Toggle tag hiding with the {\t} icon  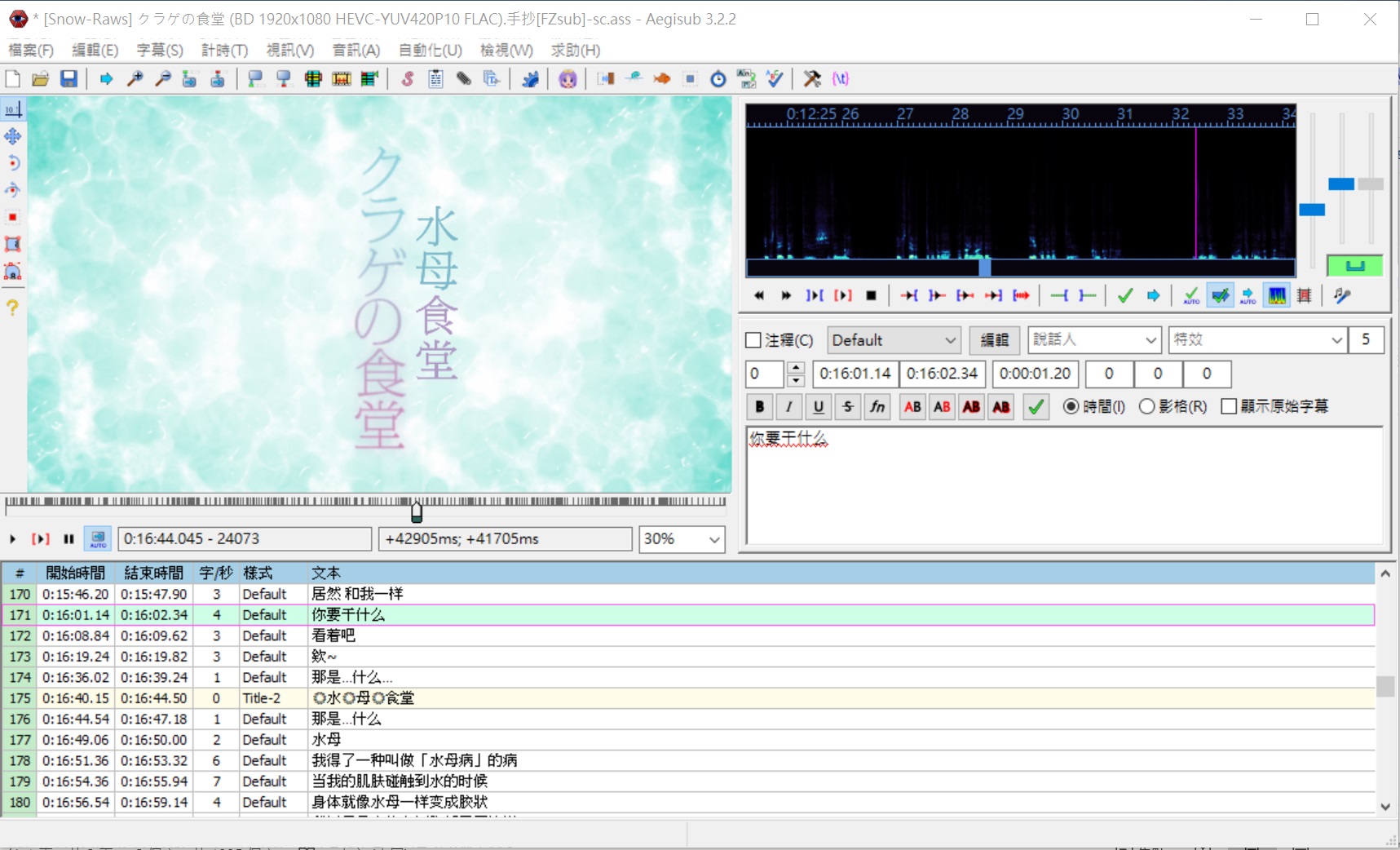click(841, 79)
